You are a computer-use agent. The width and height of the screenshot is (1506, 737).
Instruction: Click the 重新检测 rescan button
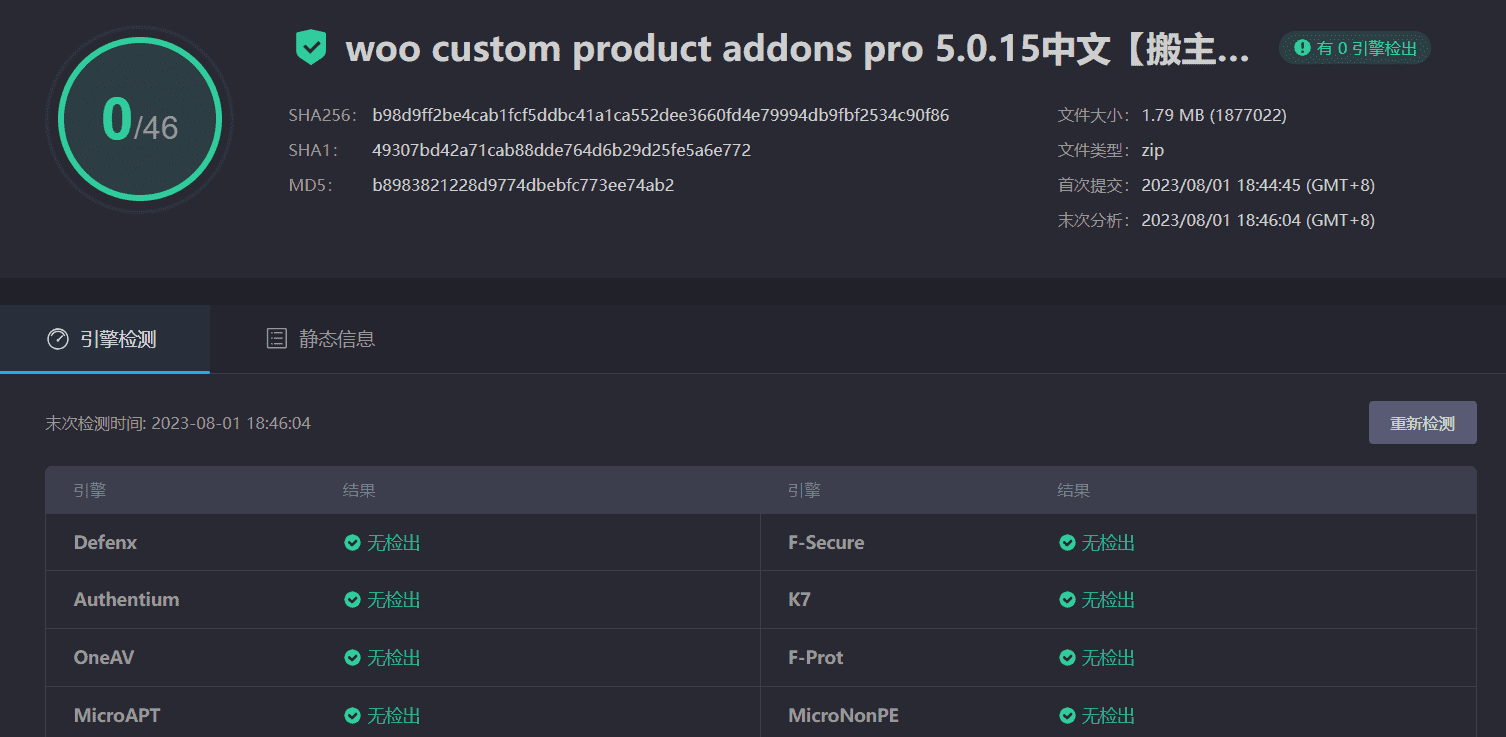tap(1422, 423)
